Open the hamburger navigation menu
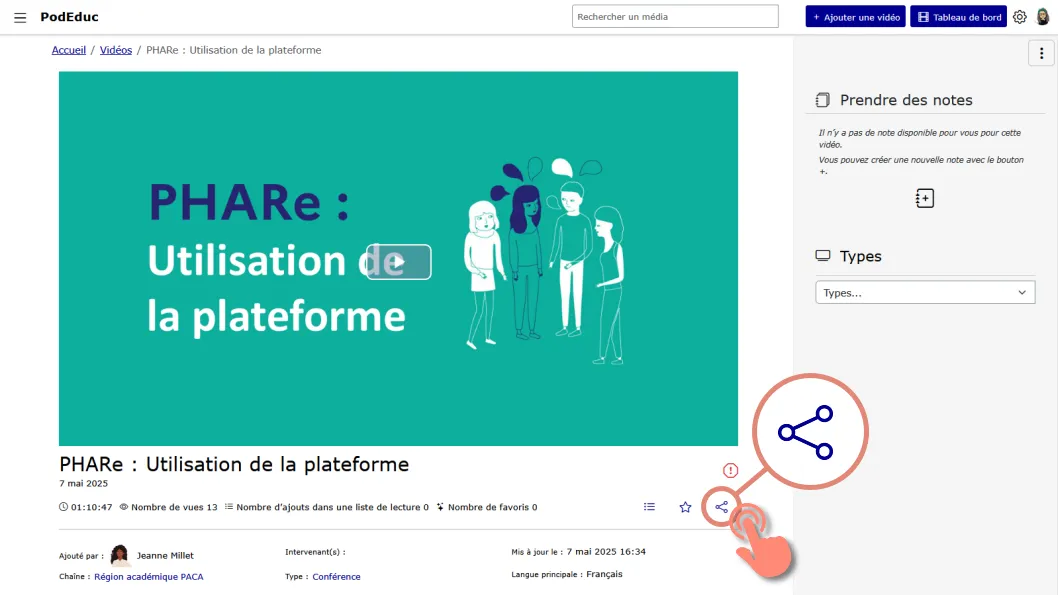Viewport: 1058px width, 595px height. coord(20,18)
